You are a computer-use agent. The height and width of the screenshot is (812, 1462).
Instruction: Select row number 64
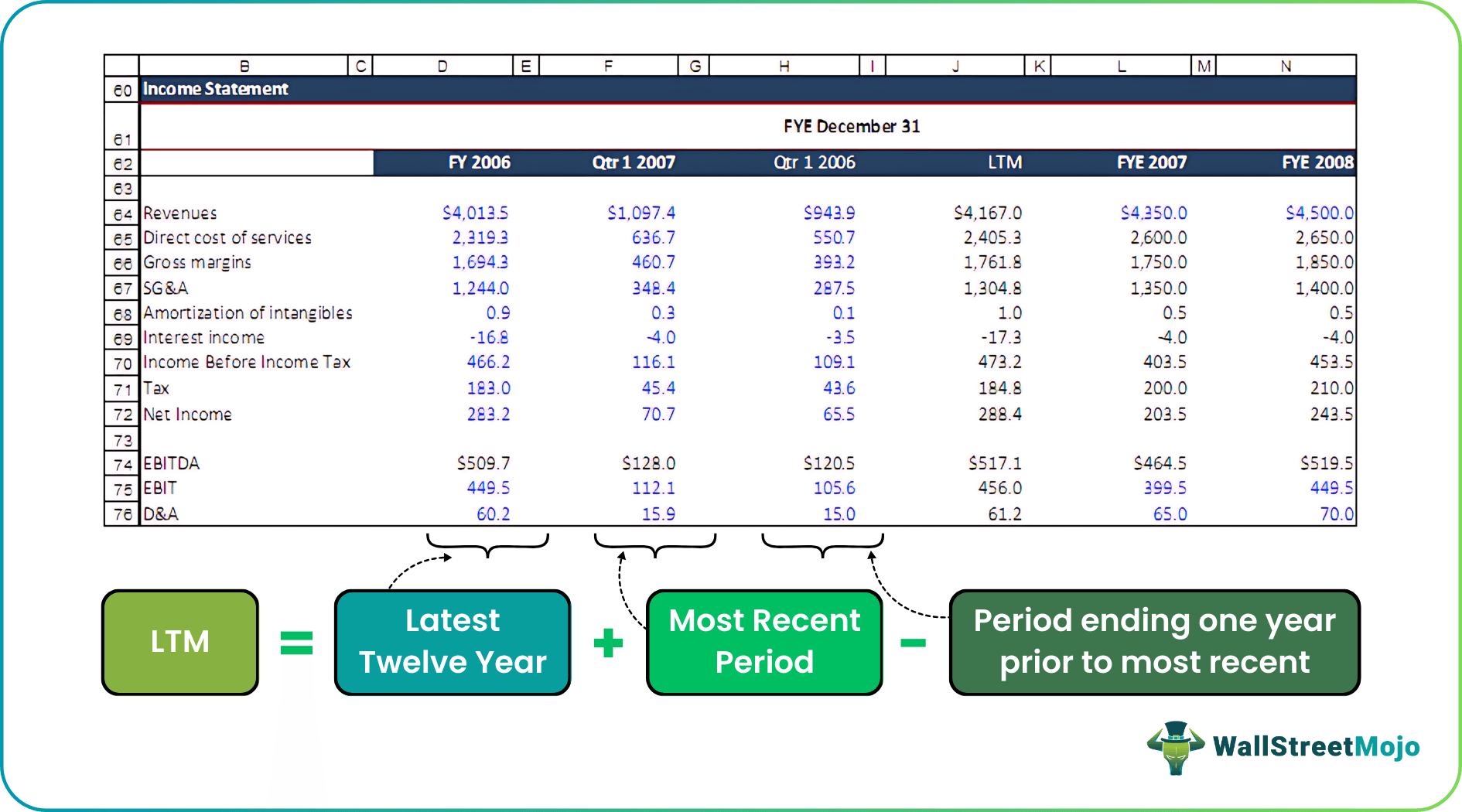pyautogui.click(x=121, y=213)
